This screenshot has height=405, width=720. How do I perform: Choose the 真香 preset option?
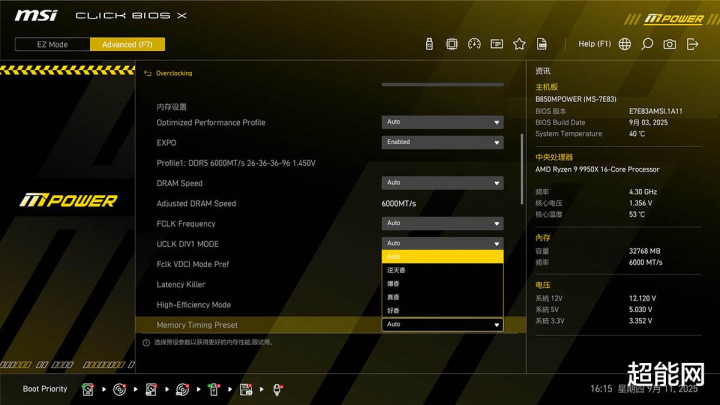(x=442, y=297)
